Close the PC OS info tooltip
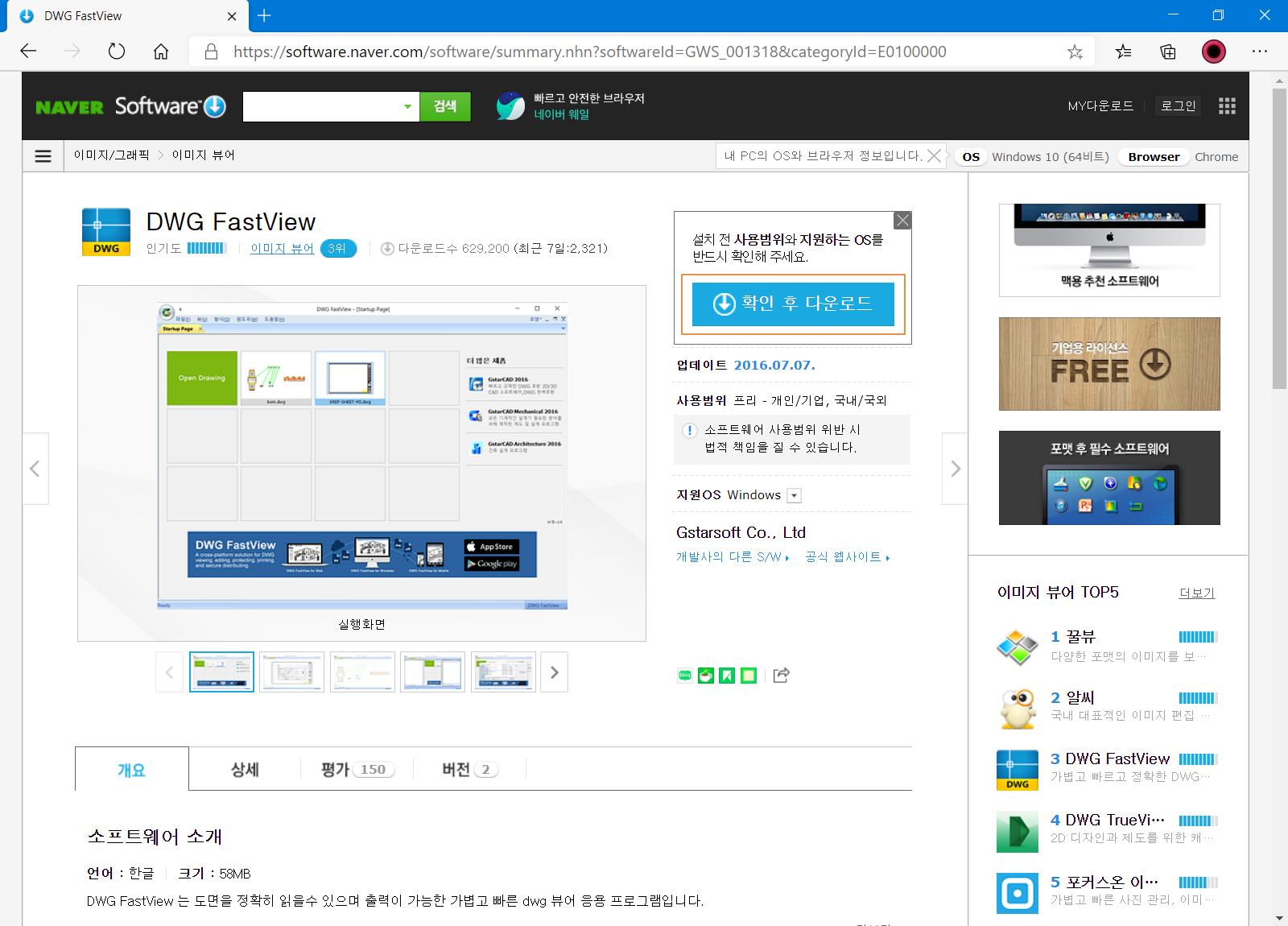The height and width of the screenshot is (926, 1288). (934, 155)
